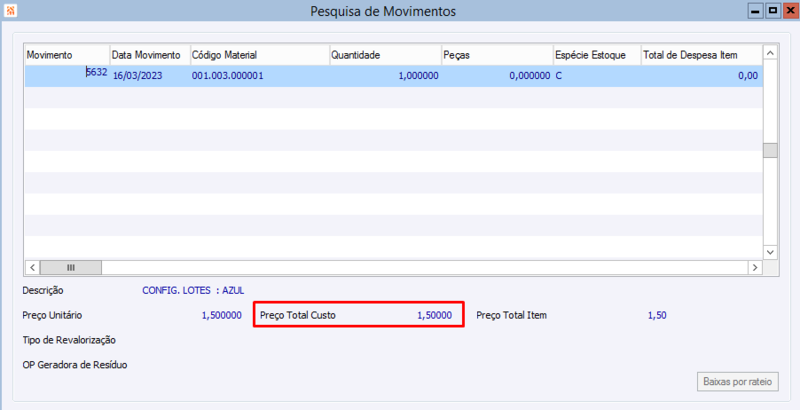
Task: Click peças value 0,000000
Action: [530, 75]
